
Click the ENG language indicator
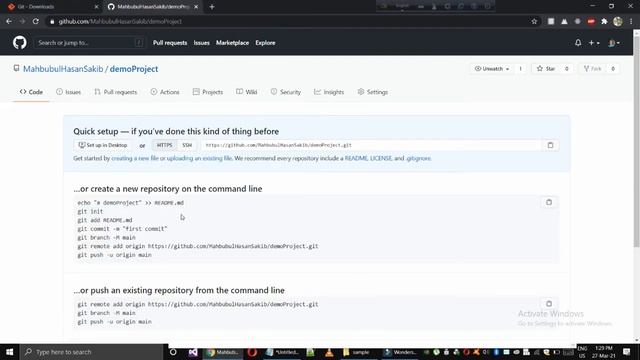point(582,352)
